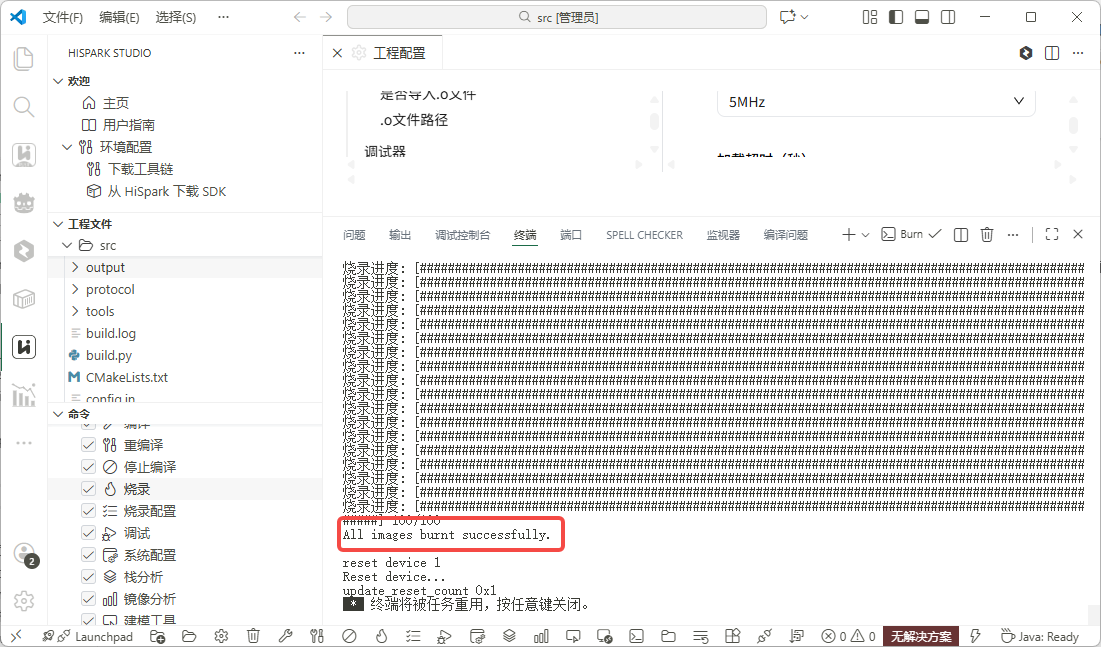Switch to the 调试控制台 panel tab
1101x647 pixels.
click(462, 235)
